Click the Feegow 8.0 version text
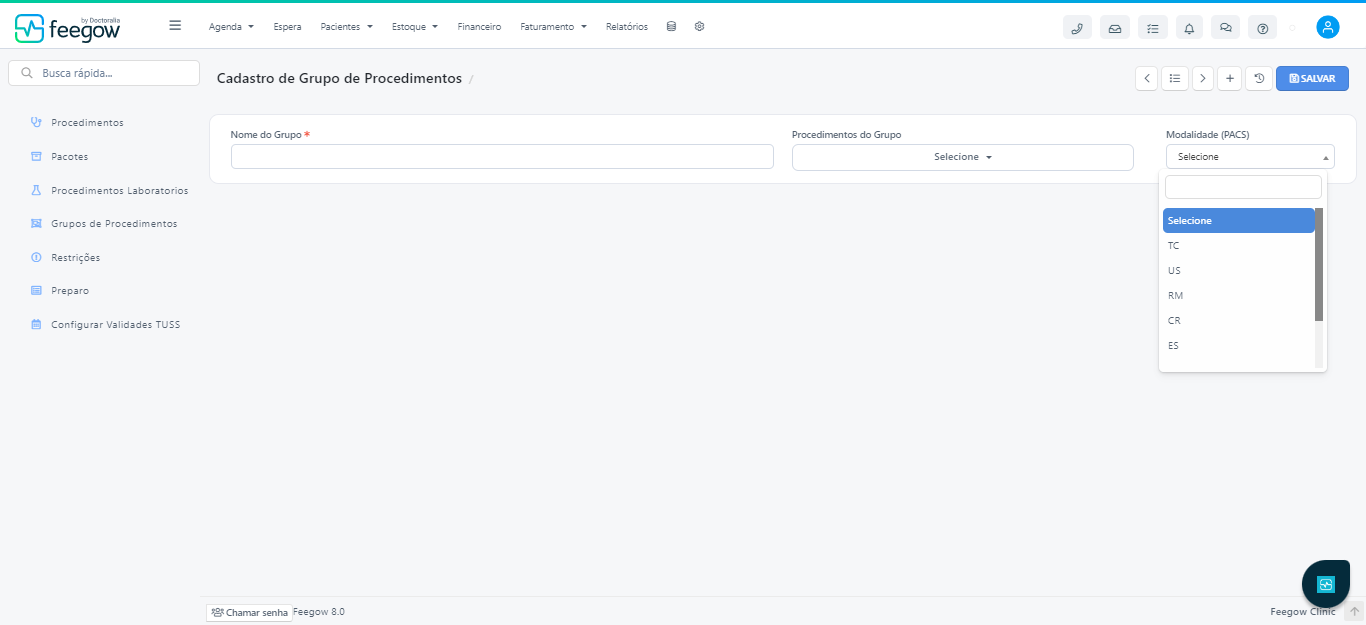1366x625 pixels. click(319, 612)
